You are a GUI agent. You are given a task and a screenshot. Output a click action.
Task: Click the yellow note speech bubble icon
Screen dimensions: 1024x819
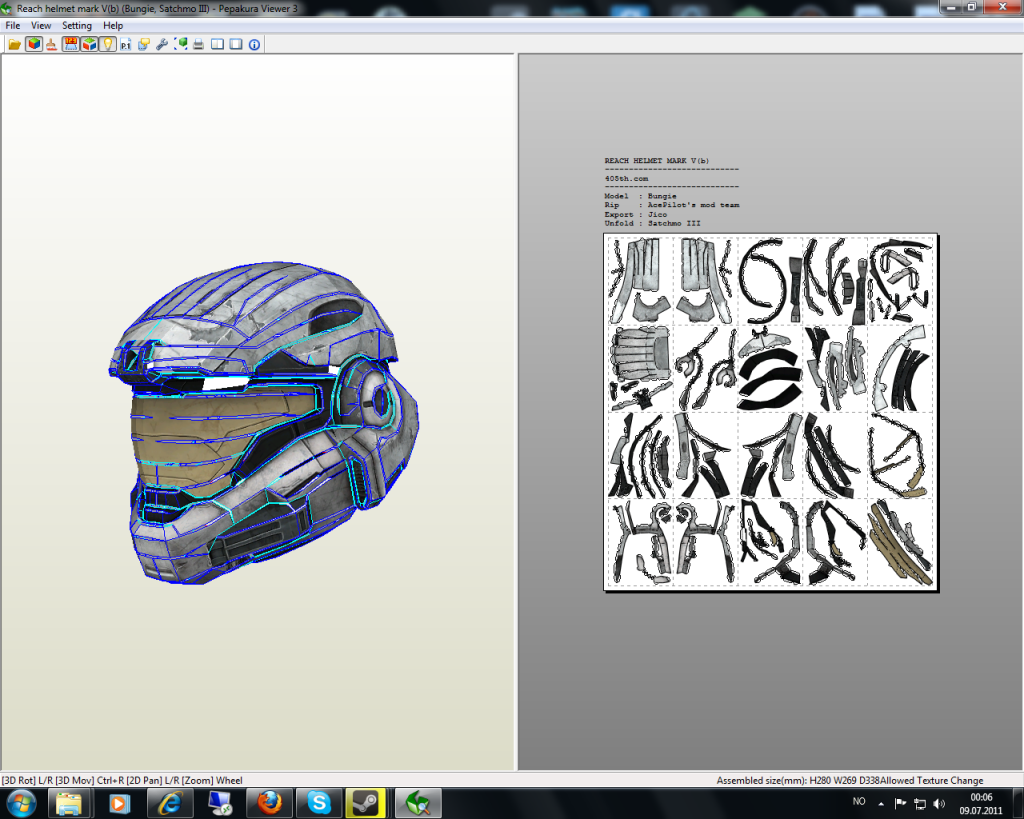click(144, 44)
